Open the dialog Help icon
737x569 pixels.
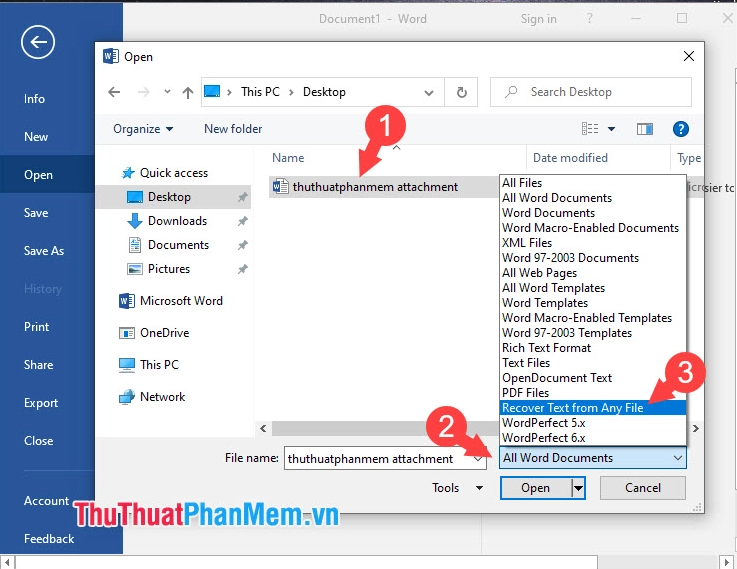(681, 129)
